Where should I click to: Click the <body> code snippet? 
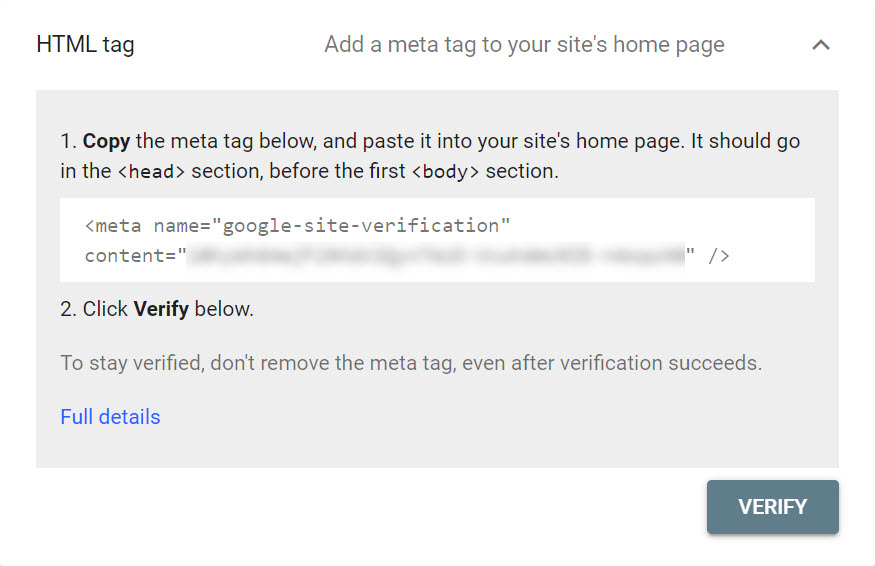click(x=445, y=171)
